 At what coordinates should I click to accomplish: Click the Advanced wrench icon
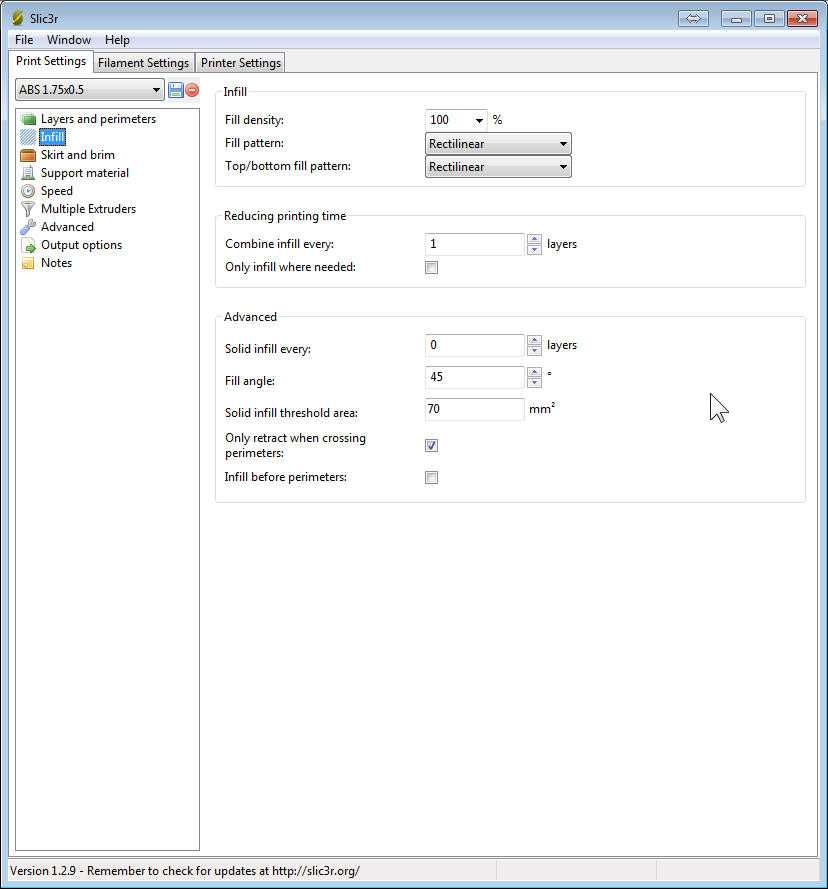[x=28, y=227]
